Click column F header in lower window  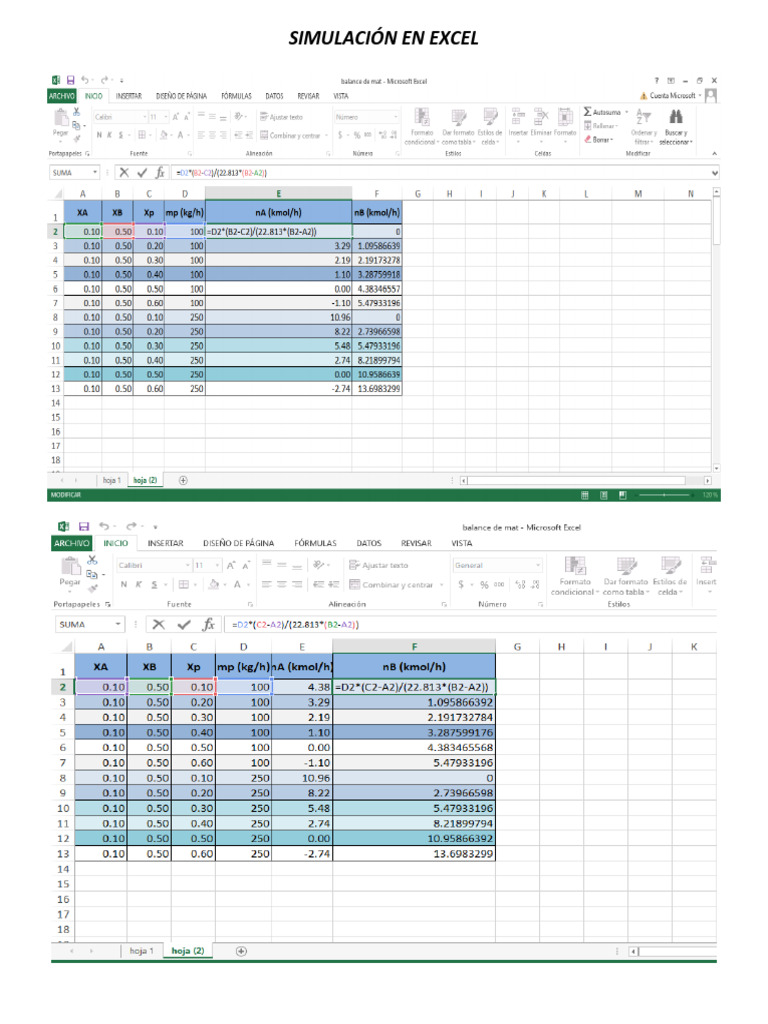pos(414,647)
